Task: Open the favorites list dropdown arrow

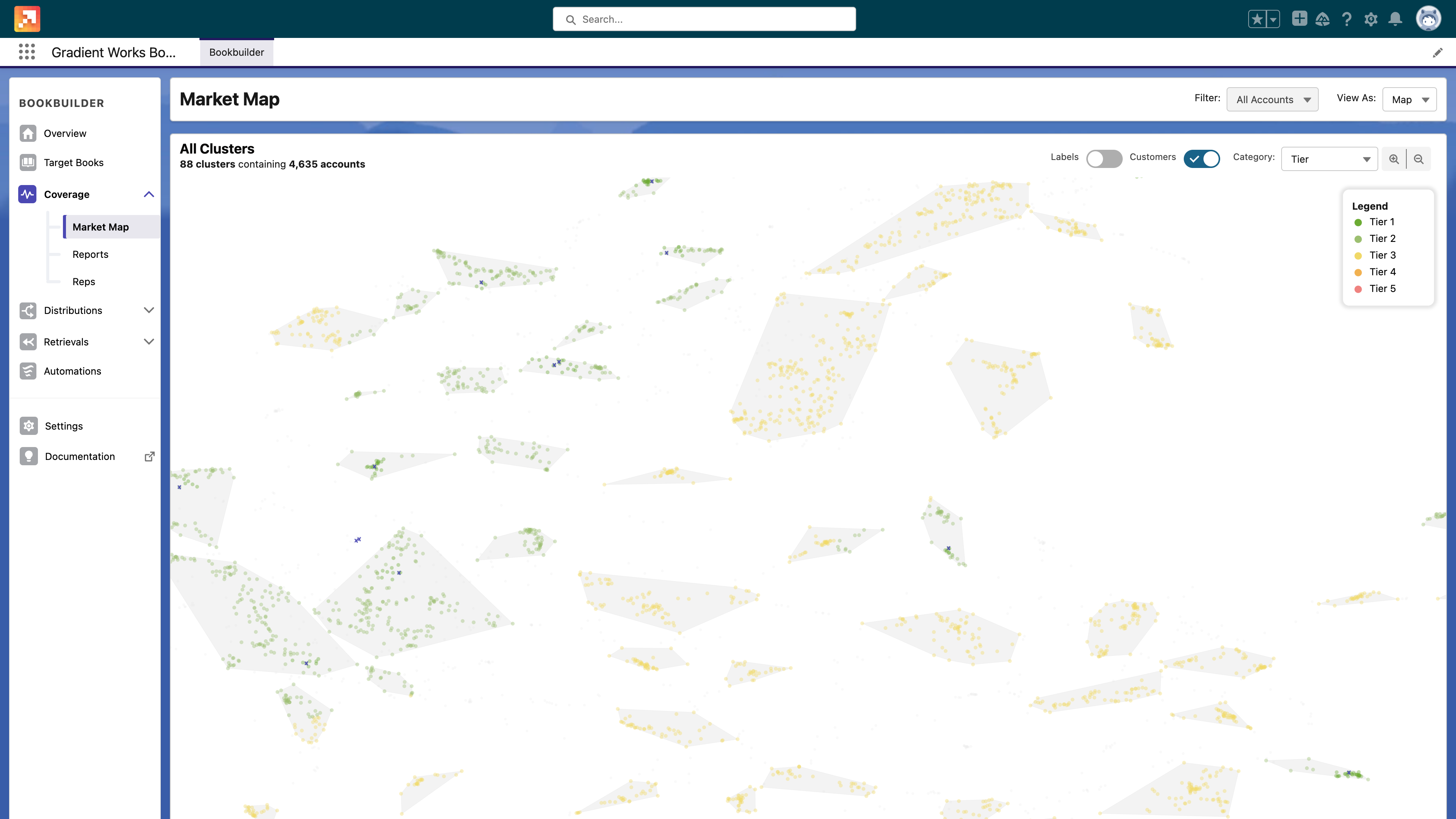Action: tap(1273, 19)
